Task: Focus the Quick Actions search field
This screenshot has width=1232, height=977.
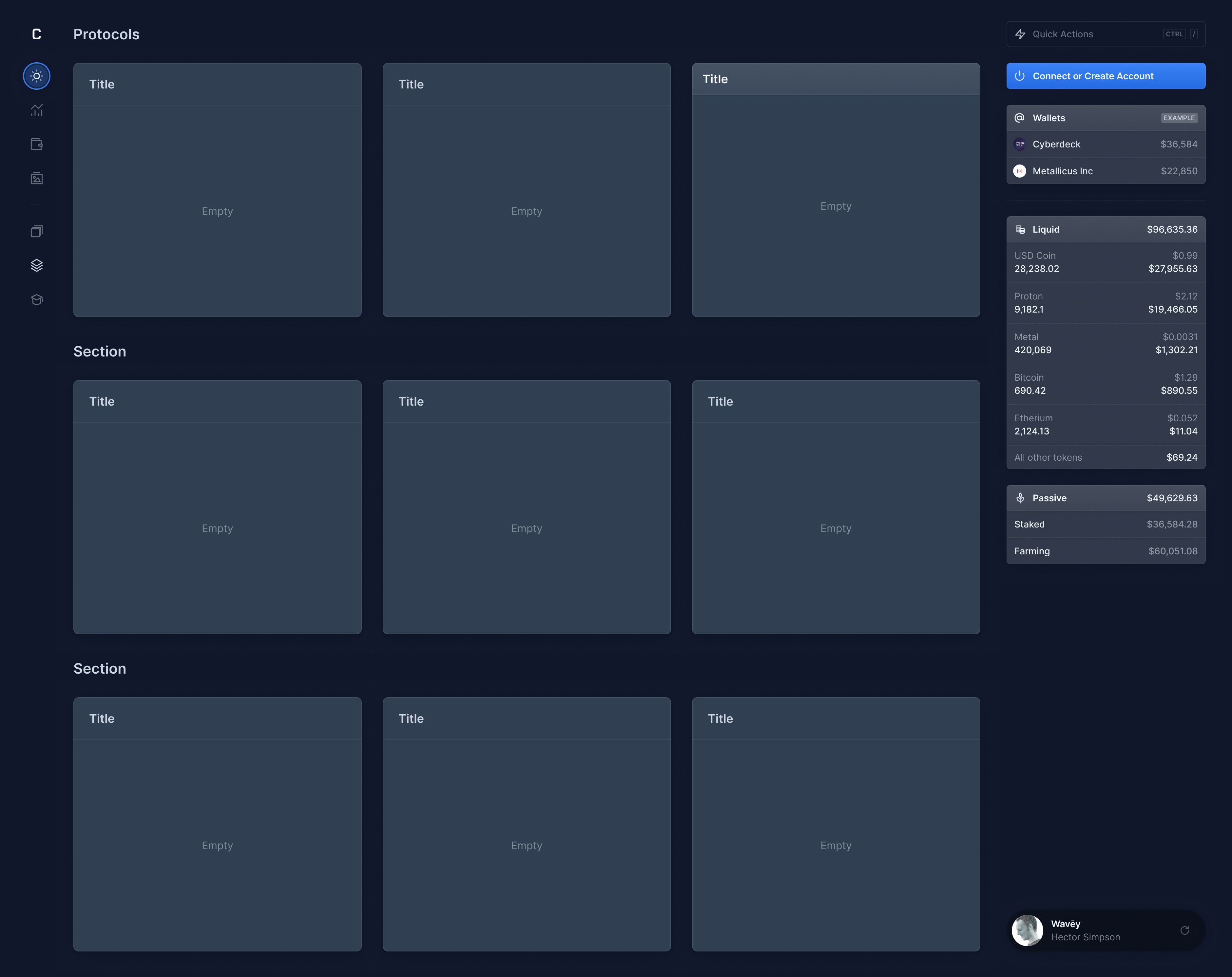Action: [x=1106, y=34]
